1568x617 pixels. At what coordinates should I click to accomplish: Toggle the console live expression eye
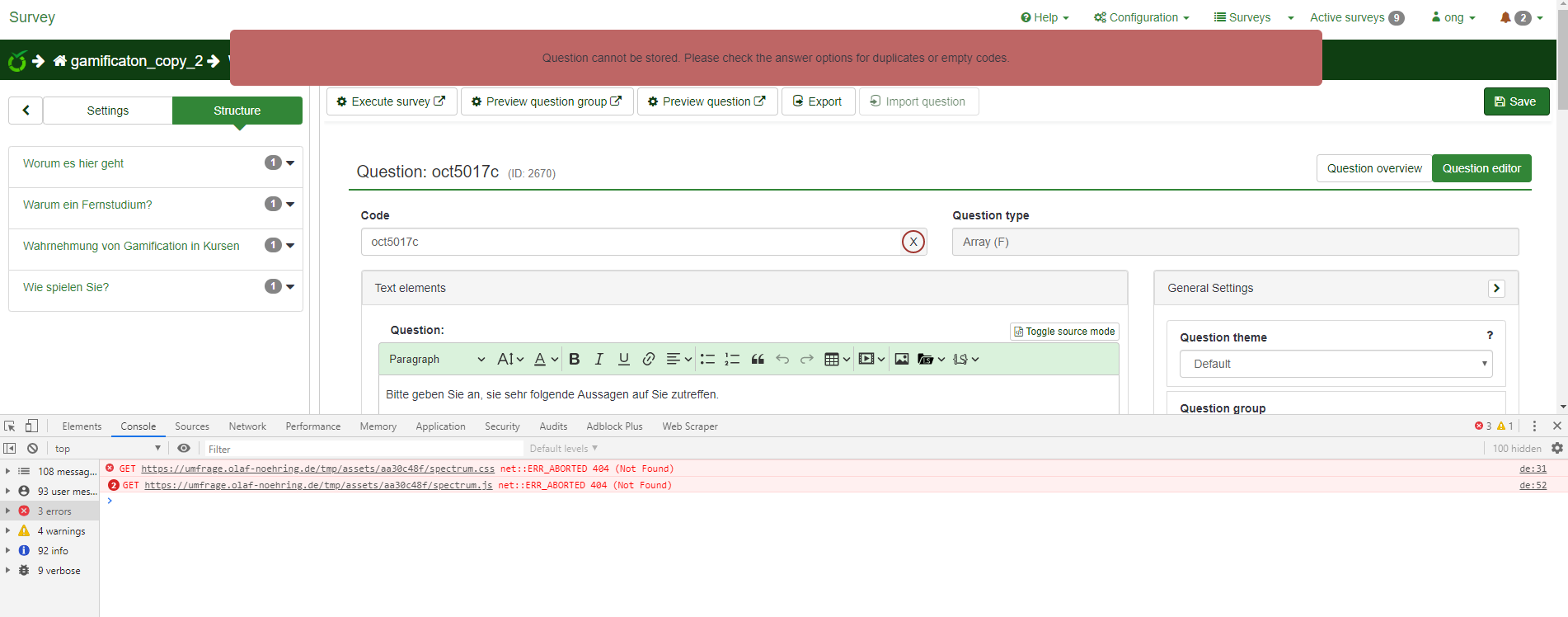184,448
